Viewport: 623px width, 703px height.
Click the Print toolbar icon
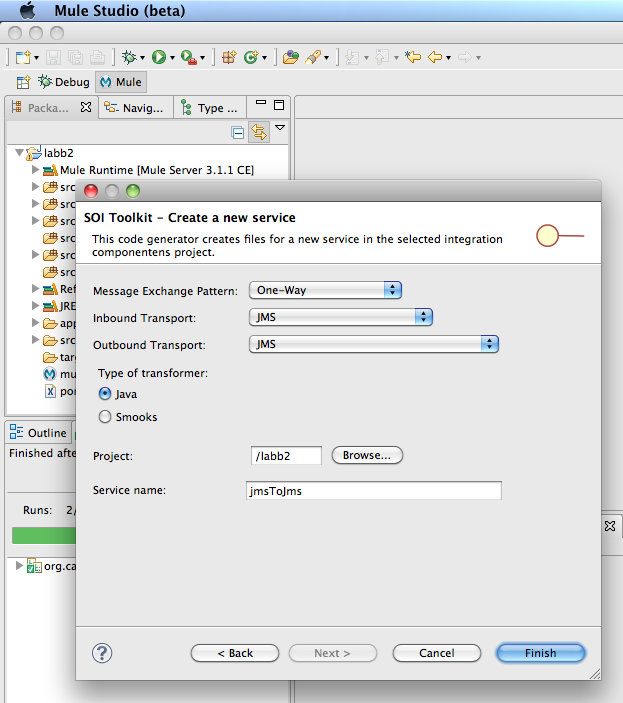pyautogui.click(x=97, y=57)
